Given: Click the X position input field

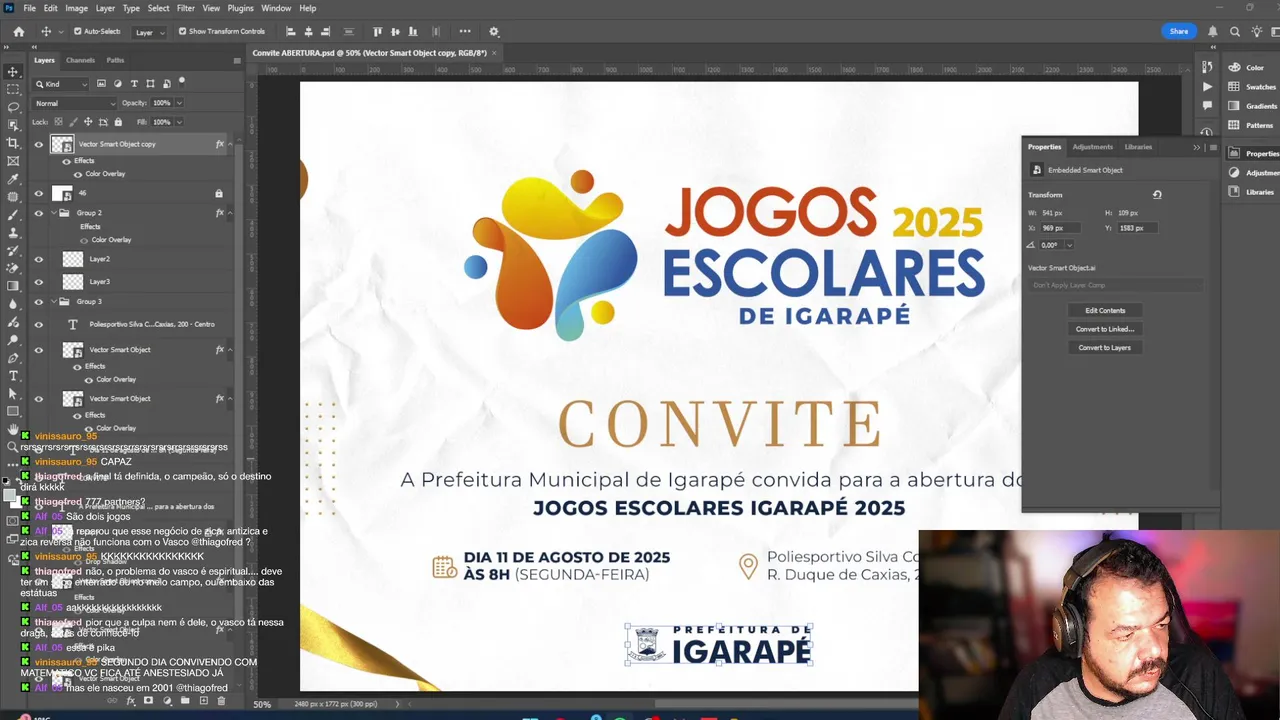Looking at the screenshot, I should (1061, 228).
